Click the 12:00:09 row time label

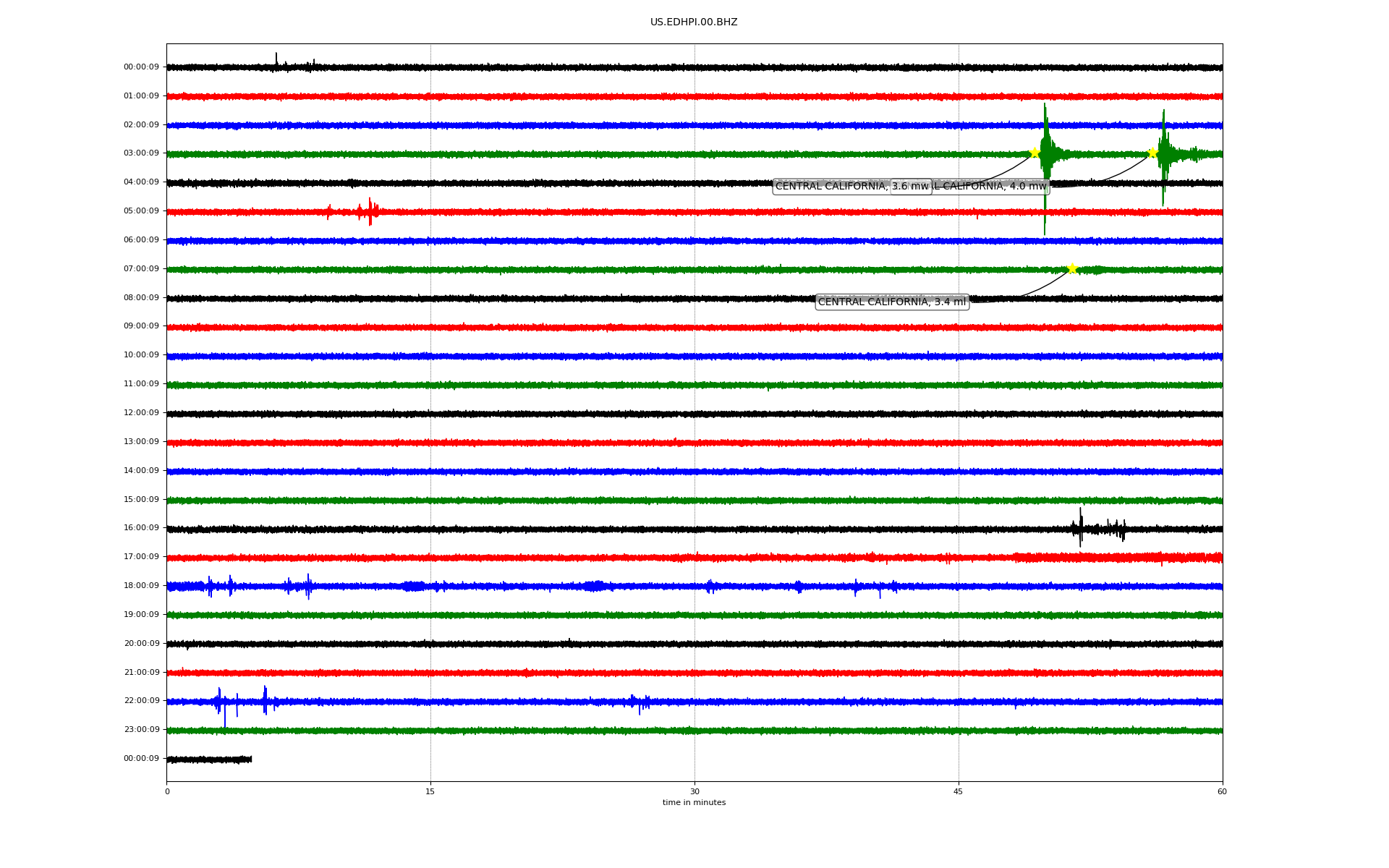click(x=141, y=412)
